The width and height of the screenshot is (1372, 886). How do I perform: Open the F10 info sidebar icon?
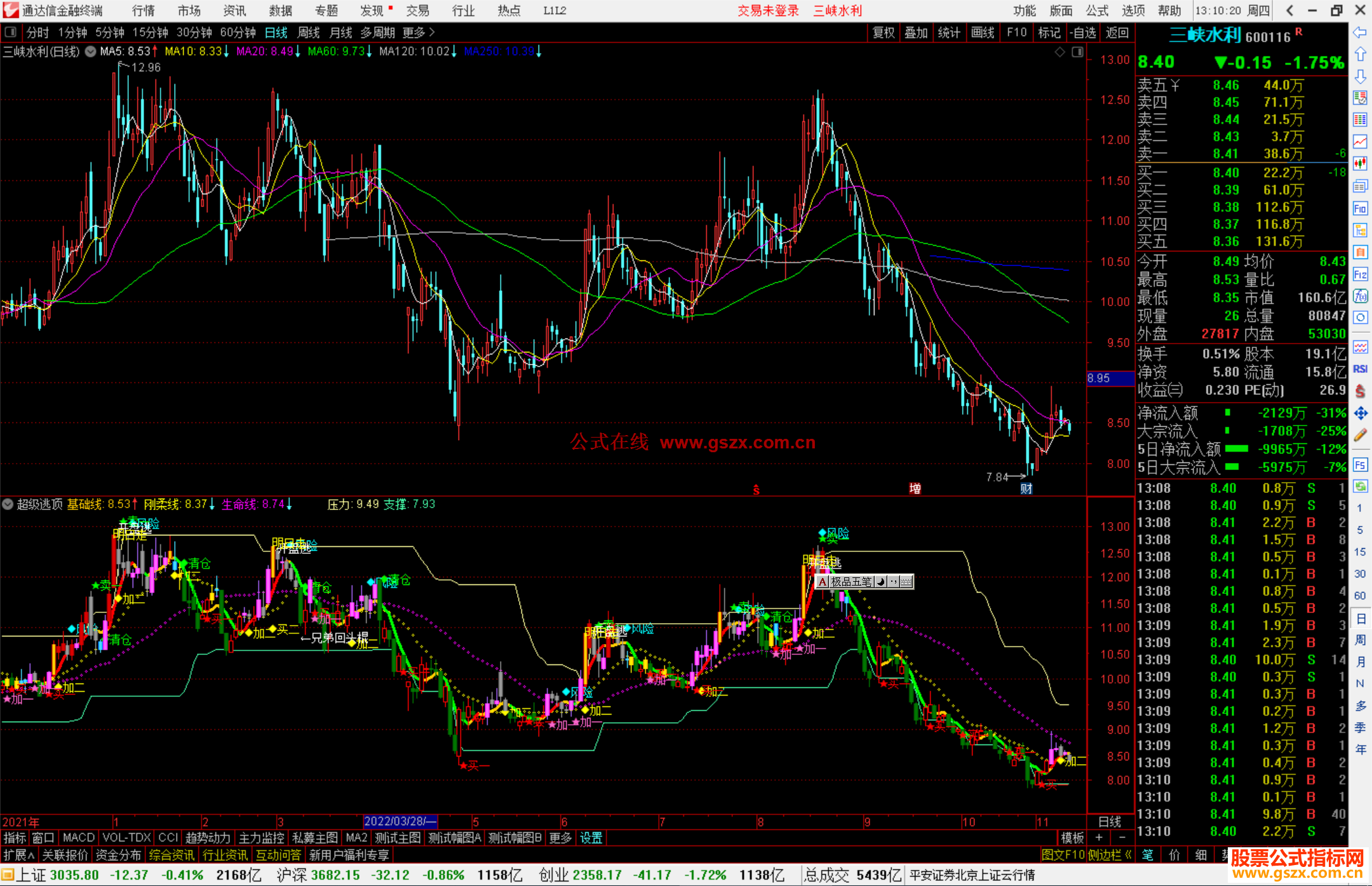tap(1360, 208)
